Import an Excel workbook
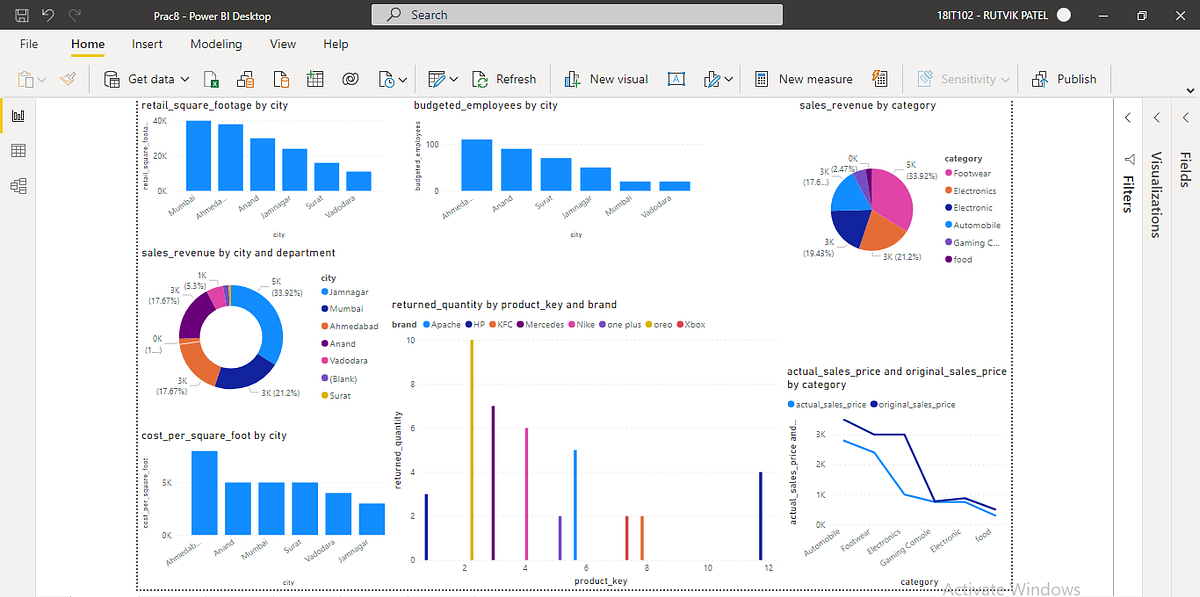 point(210,78)
